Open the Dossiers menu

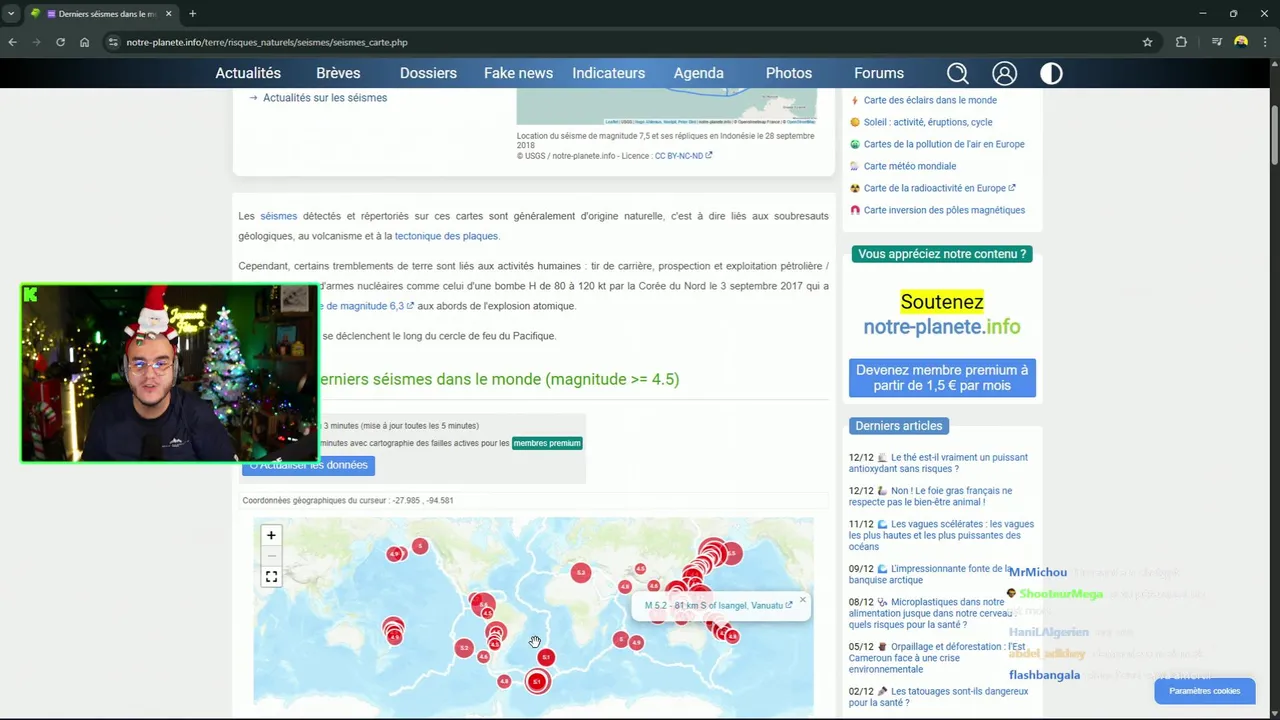(x=428, y=73)
